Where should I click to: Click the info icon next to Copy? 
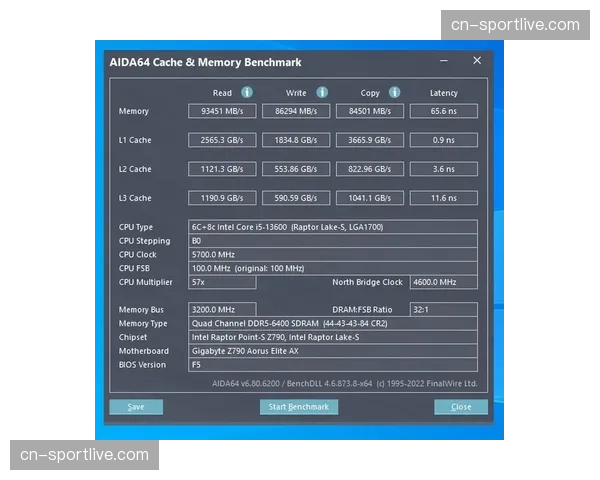point(394,93)
